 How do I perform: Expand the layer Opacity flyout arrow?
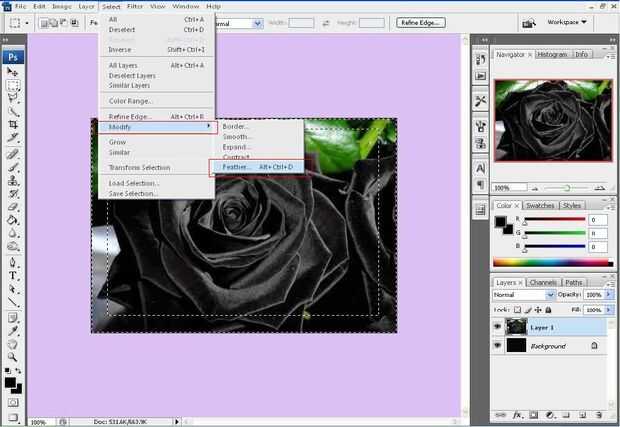(610, 296)
